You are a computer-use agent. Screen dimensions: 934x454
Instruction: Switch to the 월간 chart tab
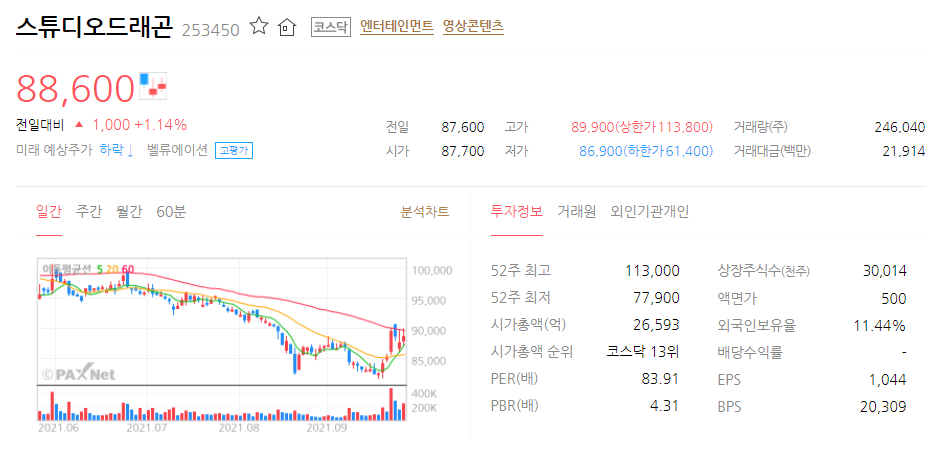pos(129,212)
